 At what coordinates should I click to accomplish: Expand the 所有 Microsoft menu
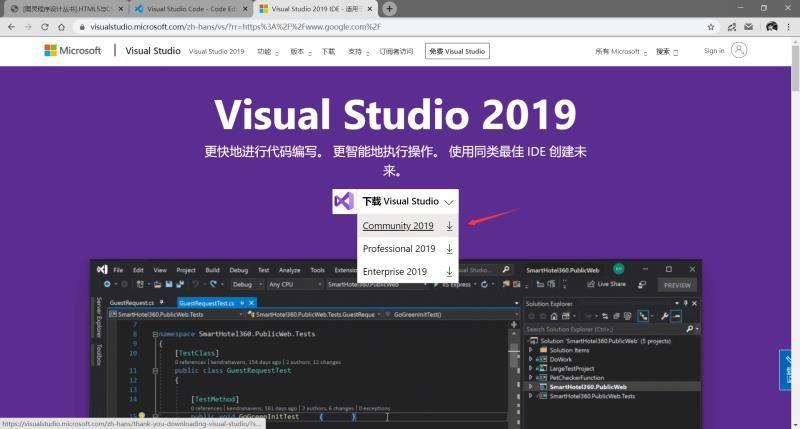(620, 52)
